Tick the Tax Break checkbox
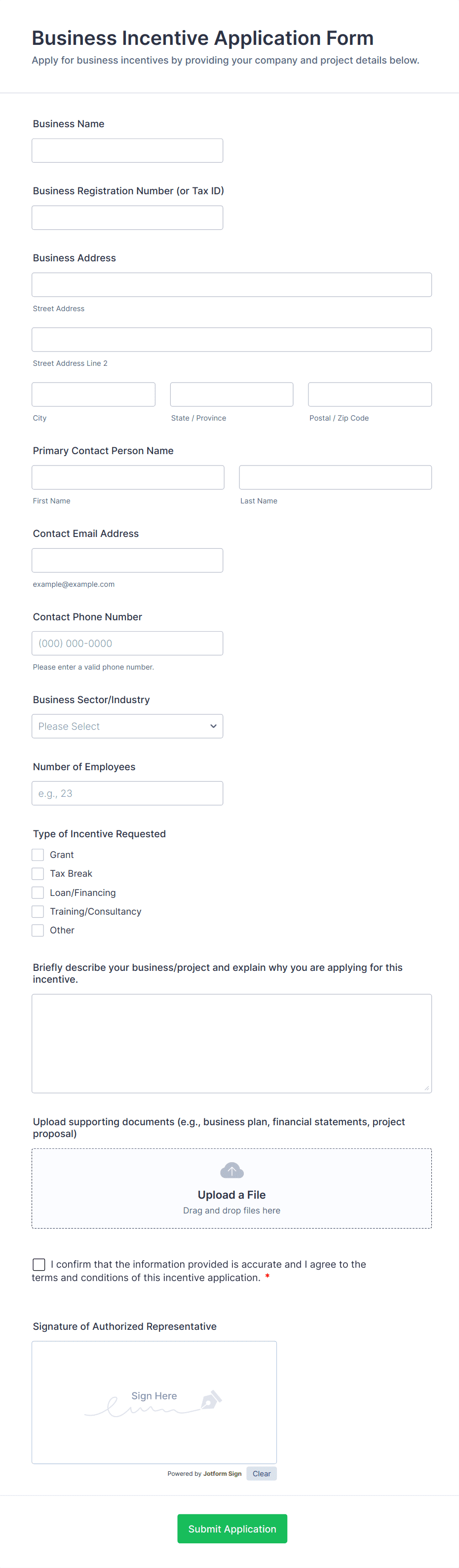Screen dimensions: 459x1568 [x=38, y=873]
